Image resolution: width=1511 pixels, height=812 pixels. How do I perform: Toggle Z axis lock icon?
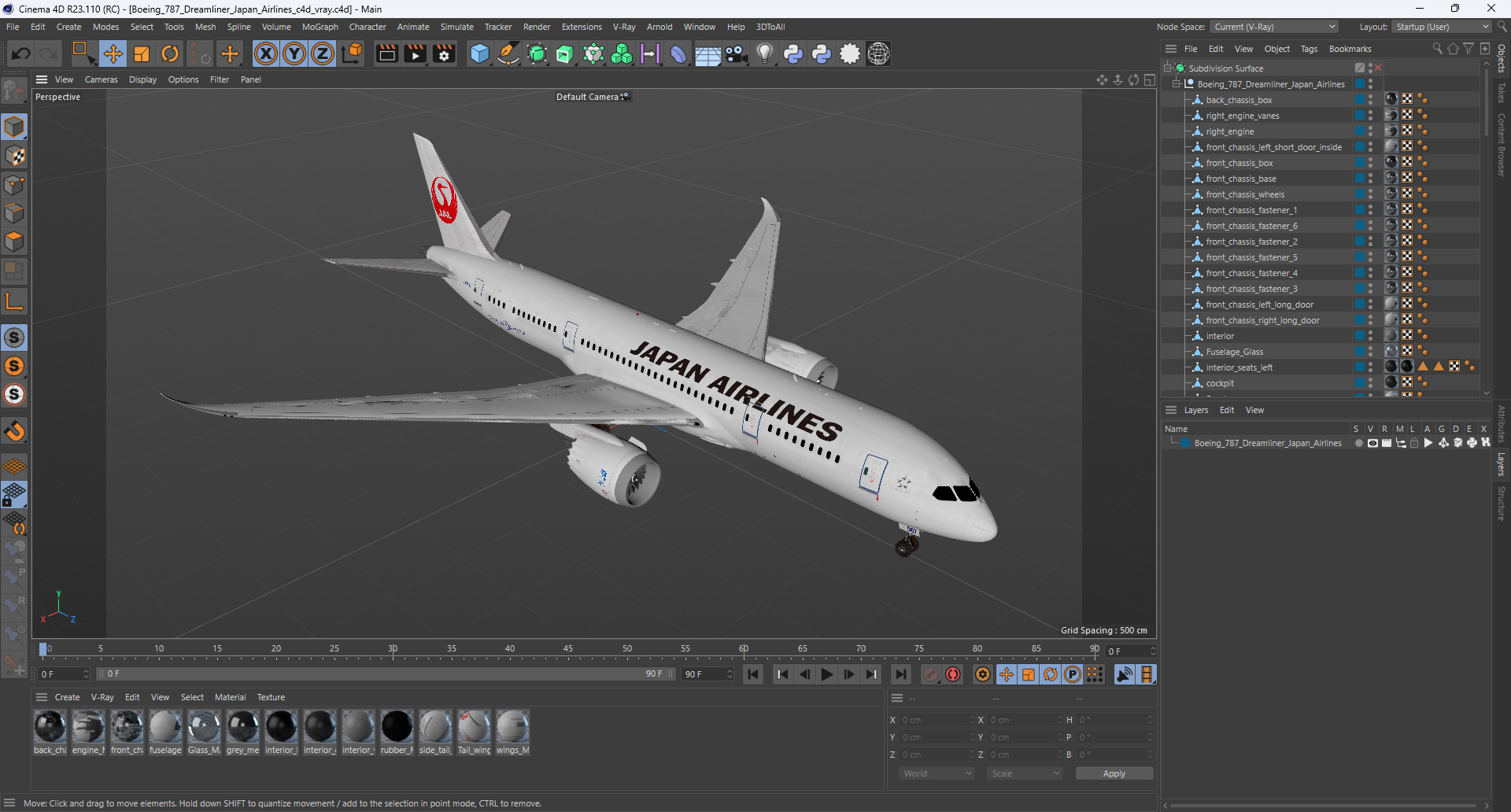coord(323,54)
